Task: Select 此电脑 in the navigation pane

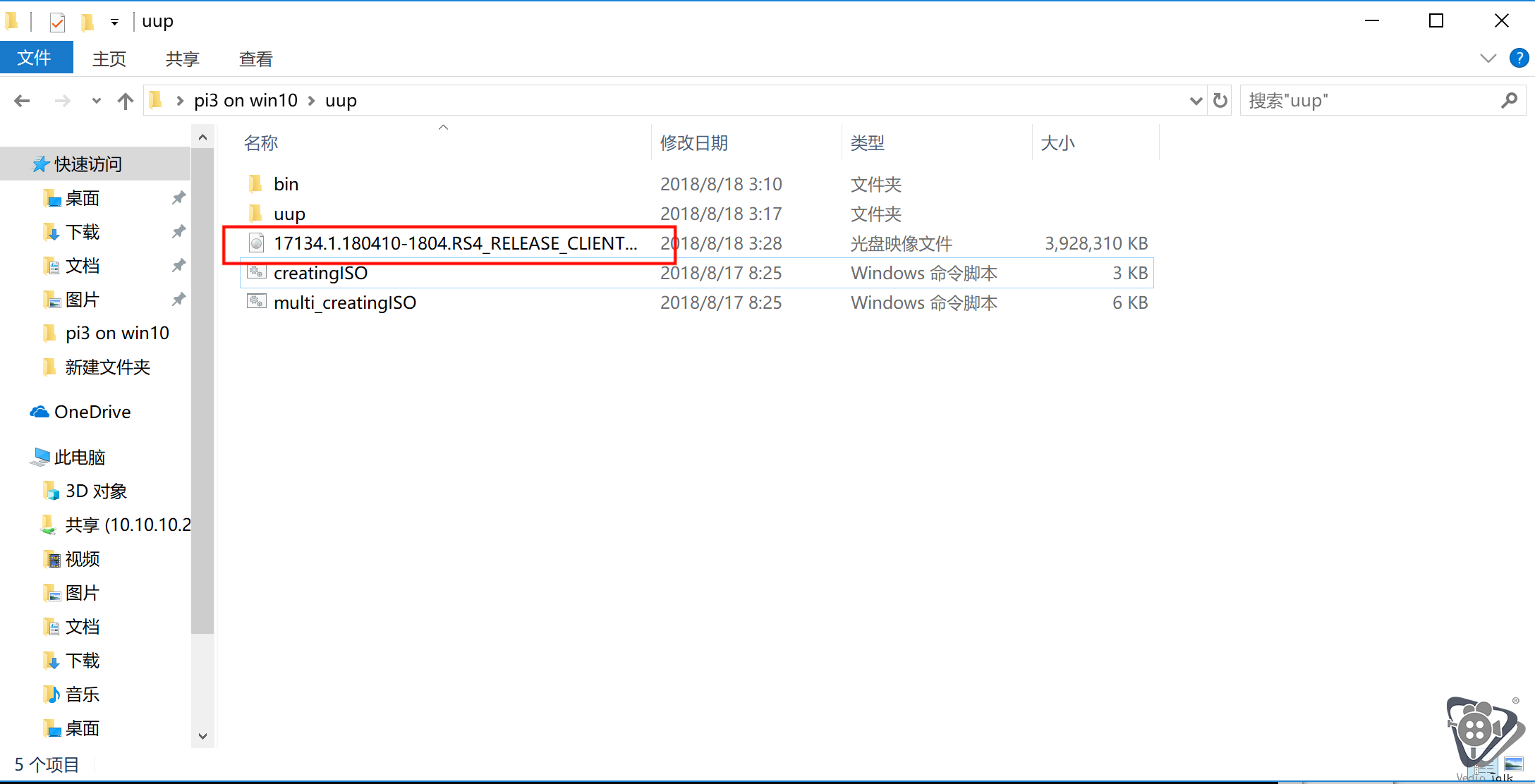Action: [79, 457]
